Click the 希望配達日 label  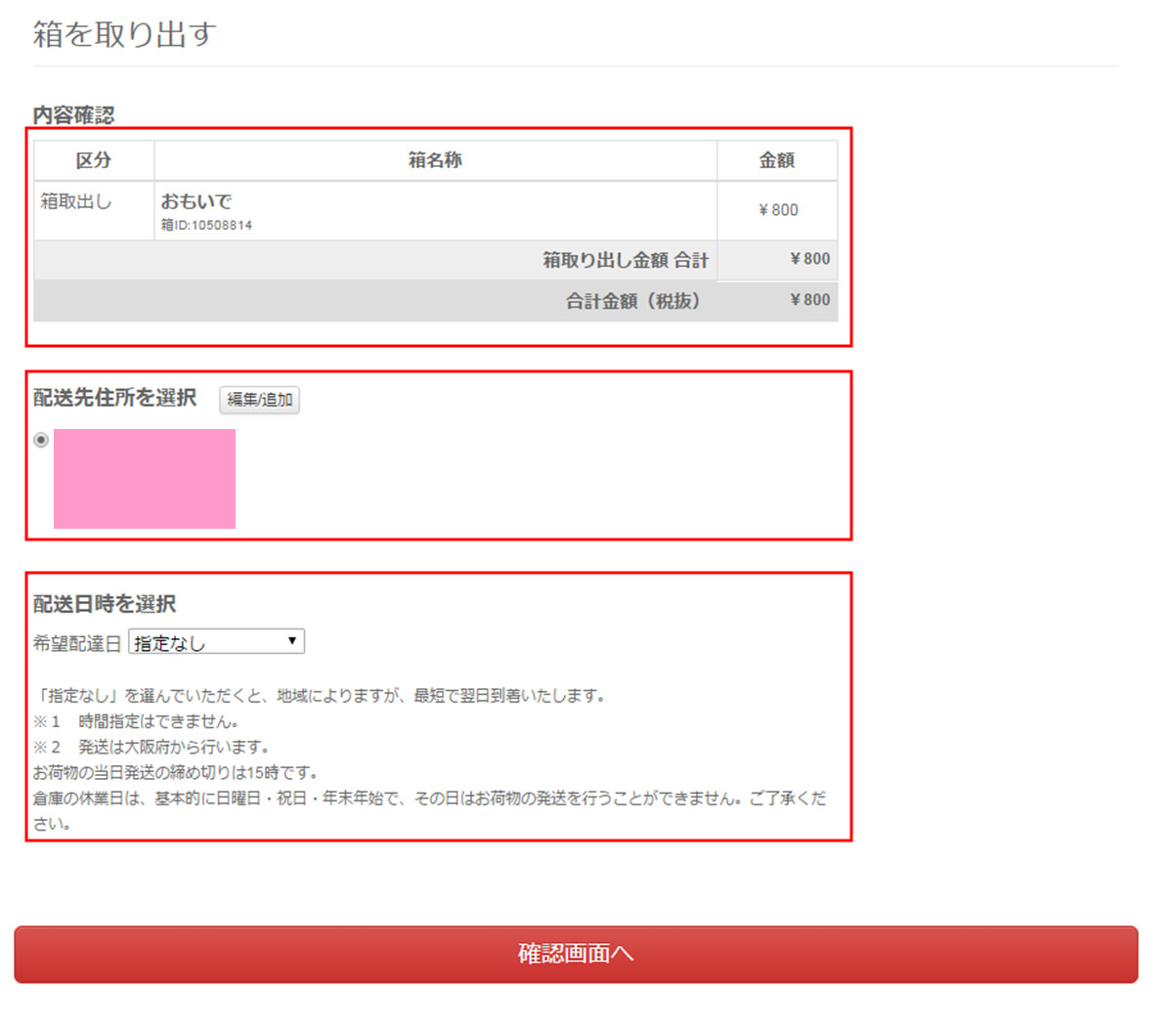click(x=77, y=643)
